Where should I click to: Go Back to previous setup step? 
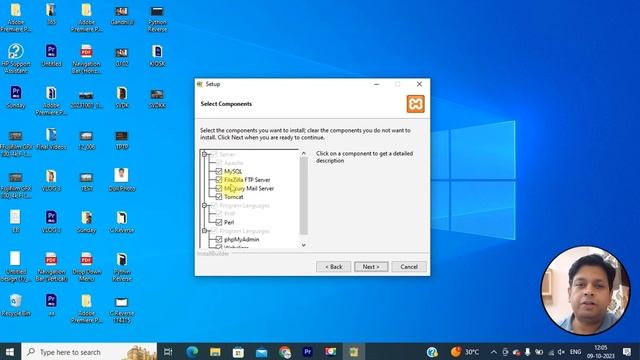click(x=333, y=267)
